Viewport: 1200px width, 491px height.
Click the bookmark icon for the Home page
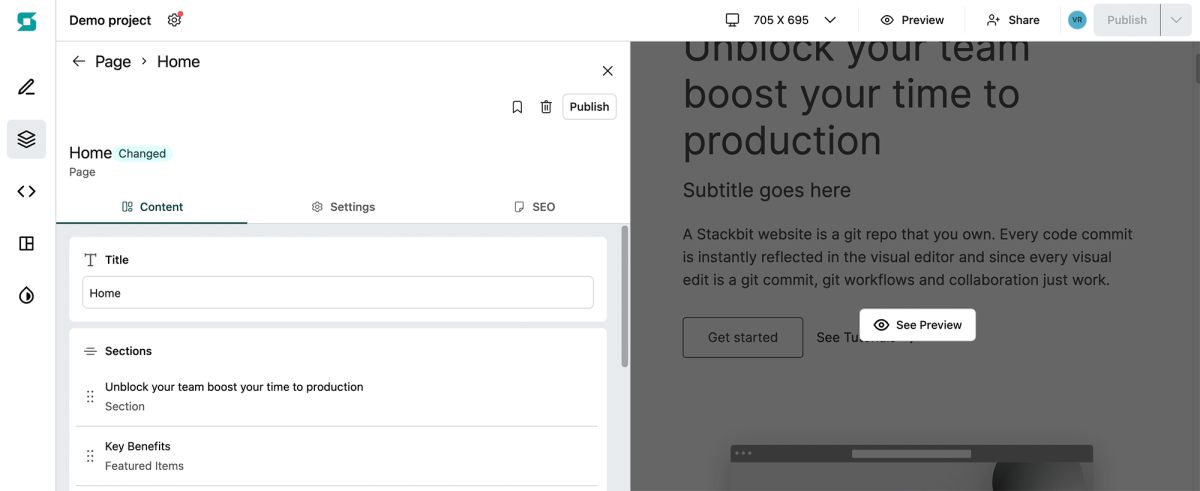517,107
